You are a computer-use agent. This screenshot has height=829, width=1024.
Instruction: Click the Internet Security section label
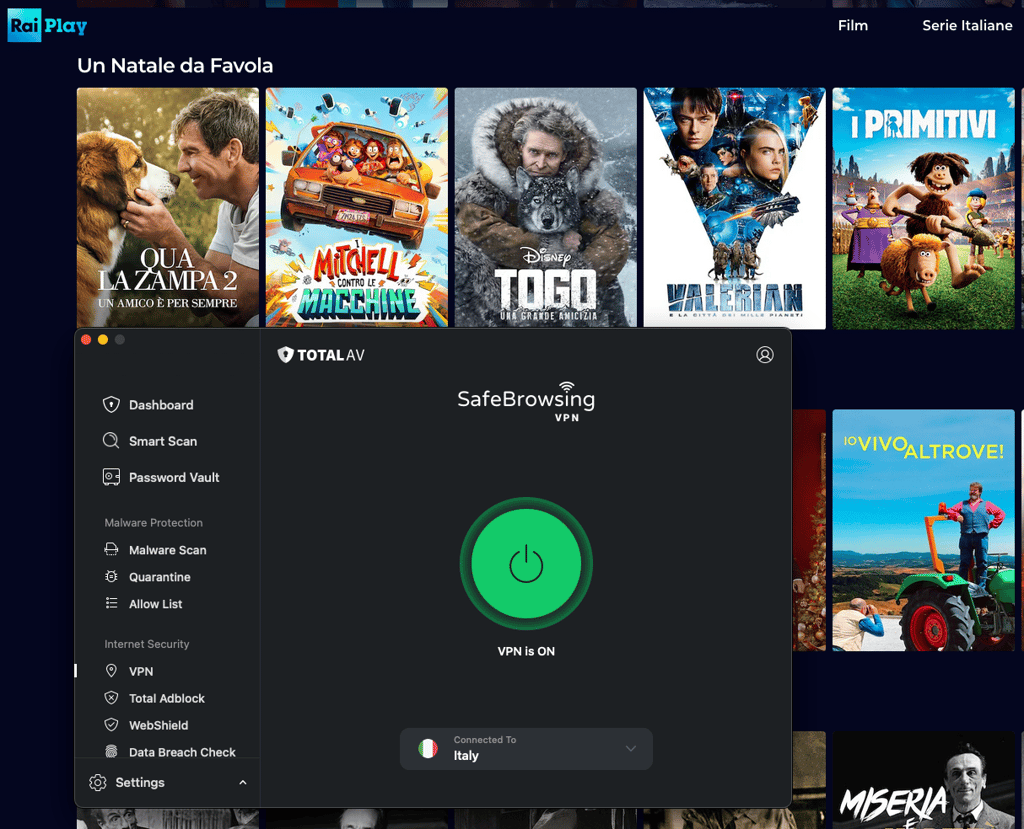pos(147,644)
